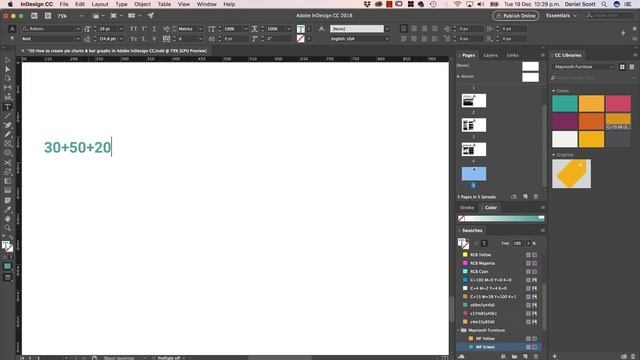Select the Gradient Swatch tool

pyautogui.click(x=7, y=181)
